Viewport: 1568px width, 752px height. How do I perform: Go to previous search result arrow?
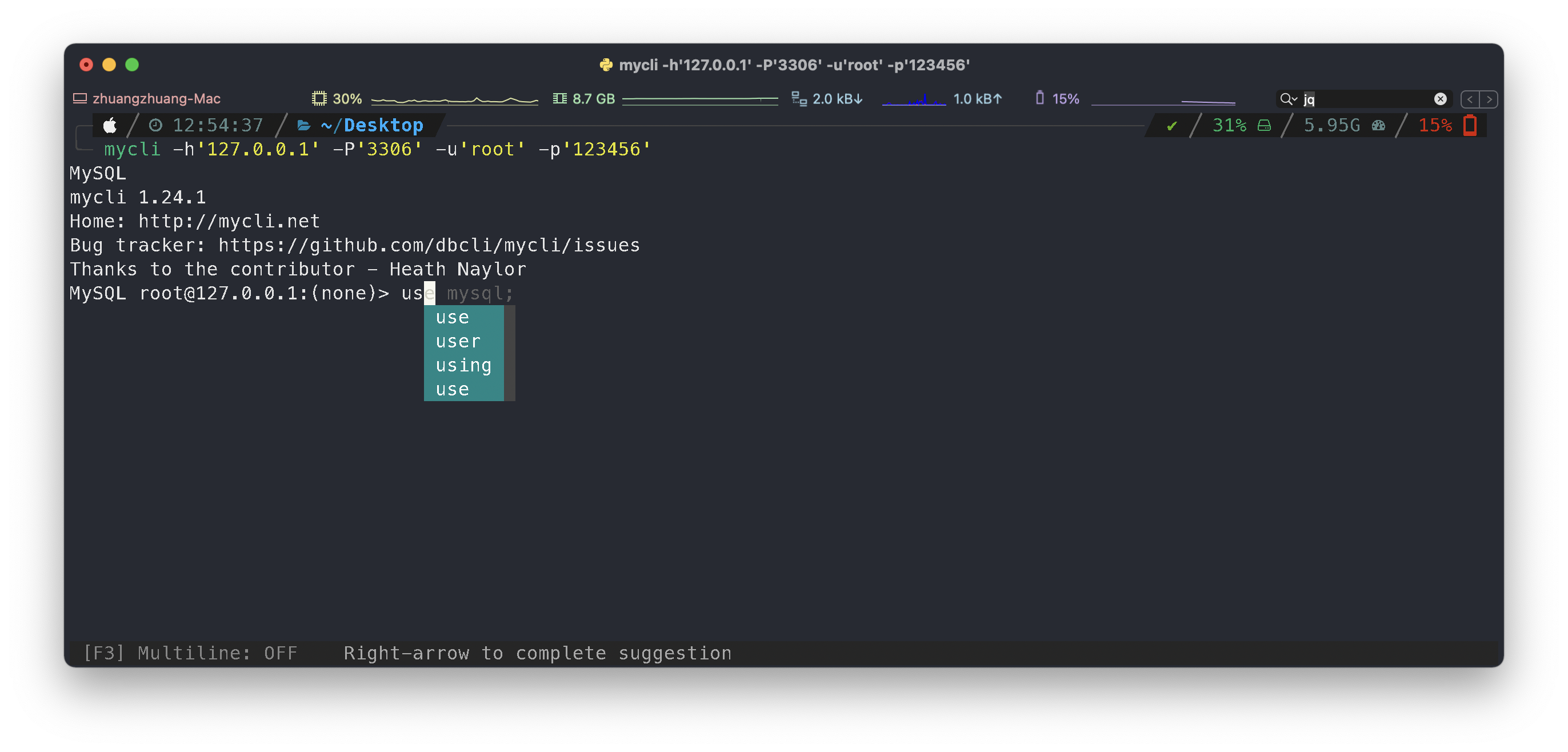(1470, 99)
